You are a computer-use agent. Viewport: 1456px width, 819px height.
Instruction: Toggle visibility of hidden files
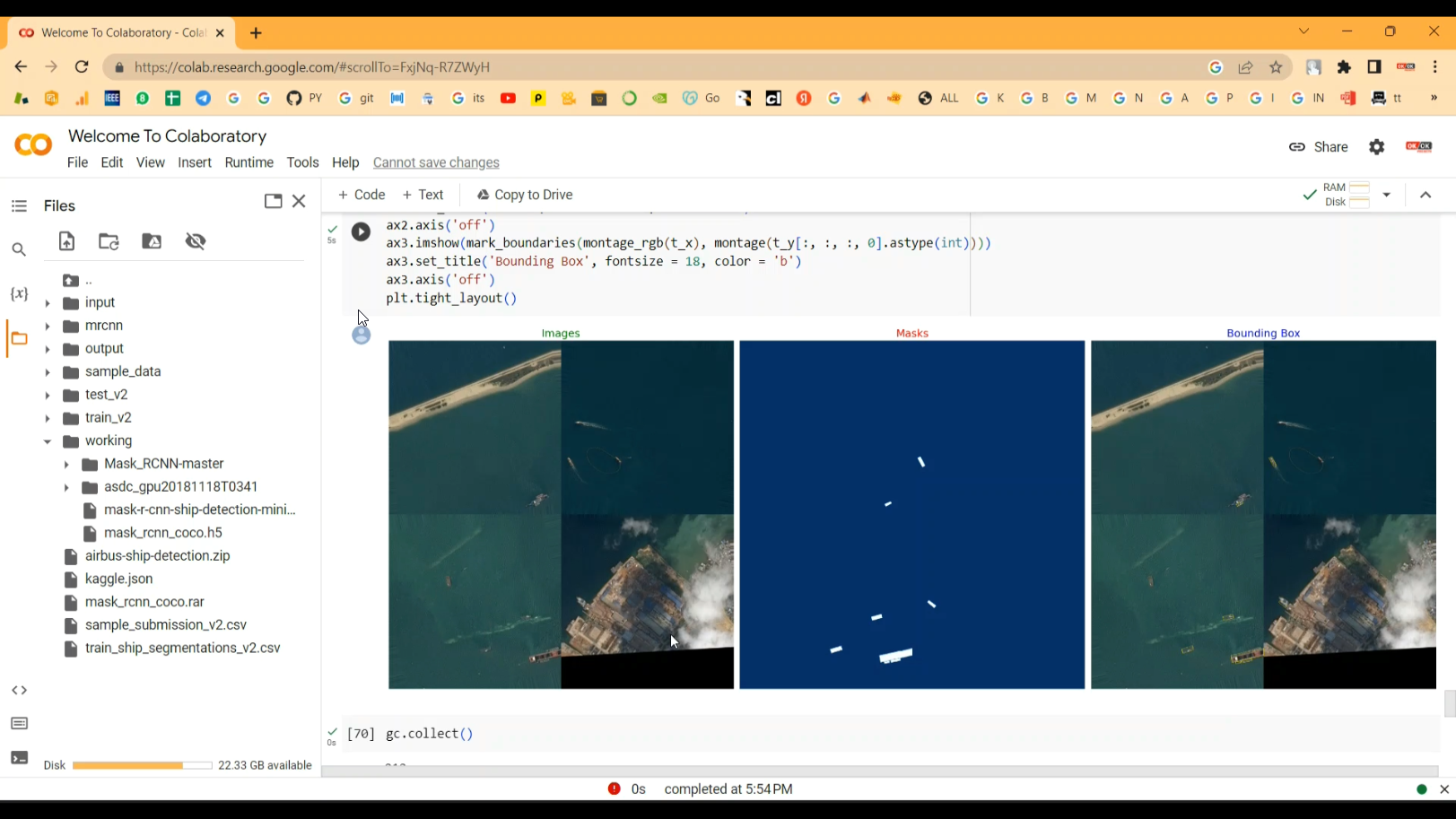point(196,241)
